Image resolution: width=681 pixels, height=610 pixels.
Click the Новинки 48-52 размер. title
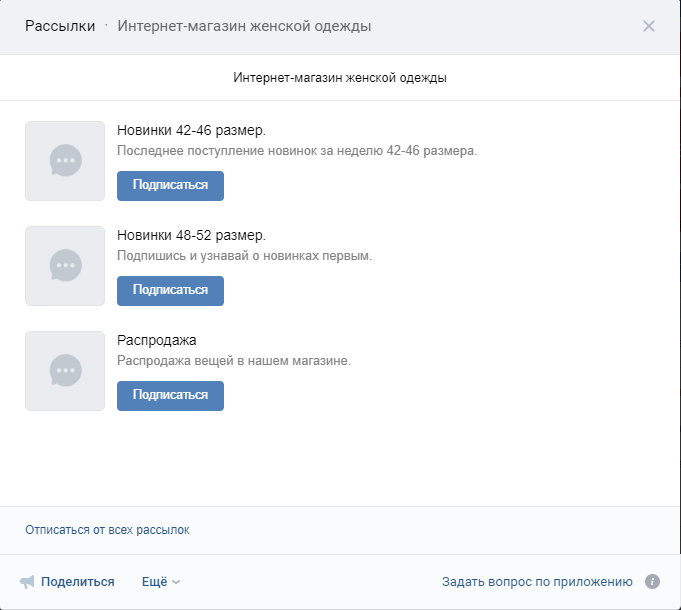pyautogui.click(x=191, y=235)
